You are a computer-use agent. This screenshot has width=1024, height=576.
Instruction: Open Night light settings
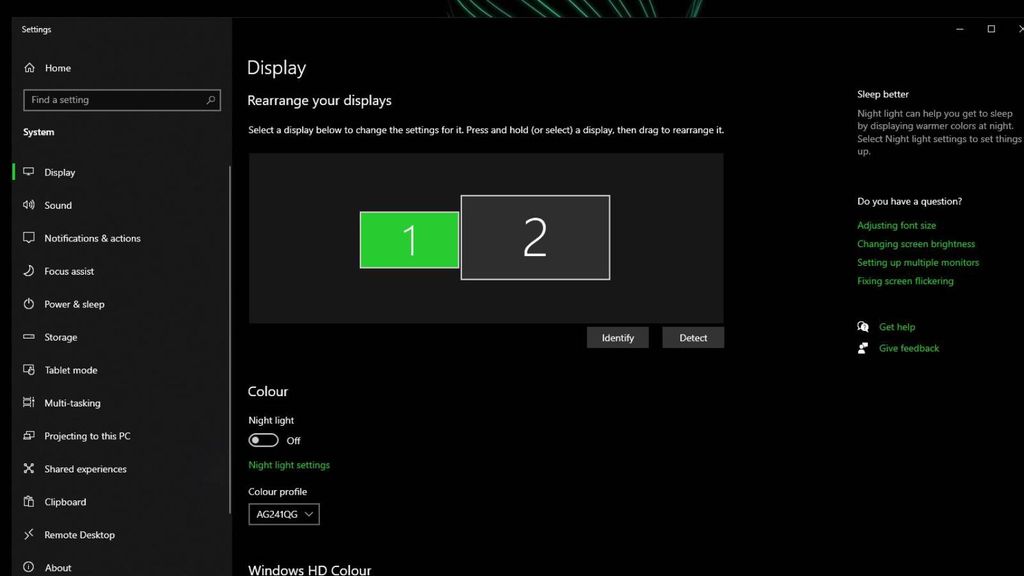click(289, 464)
